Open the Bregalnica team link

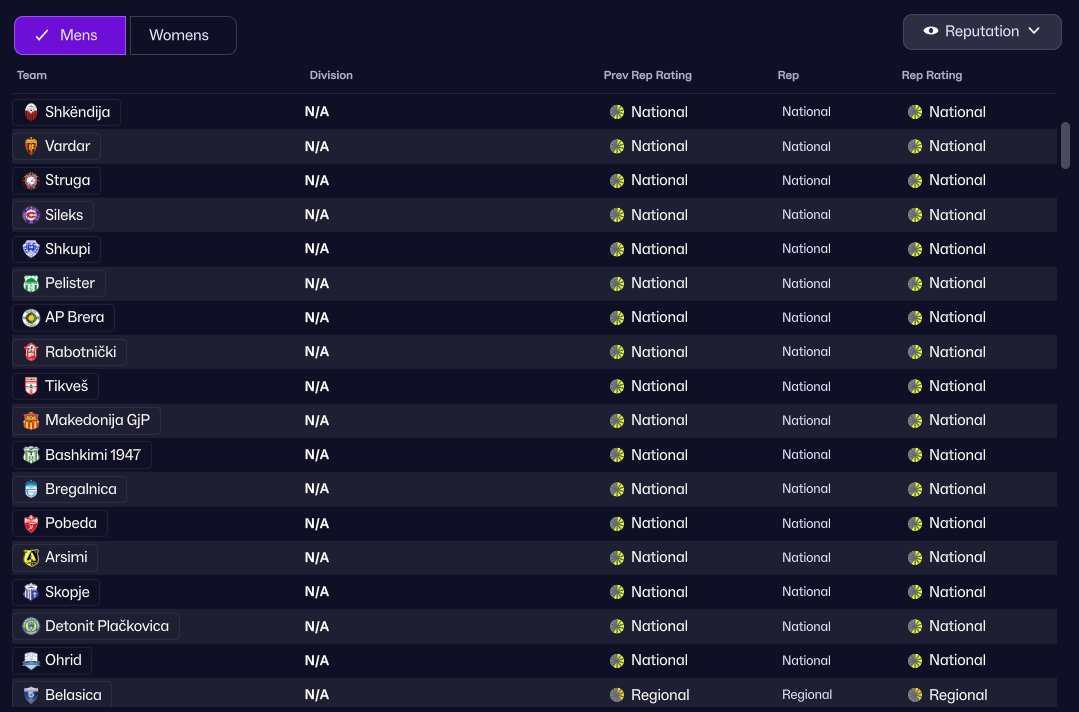point(70,489)
